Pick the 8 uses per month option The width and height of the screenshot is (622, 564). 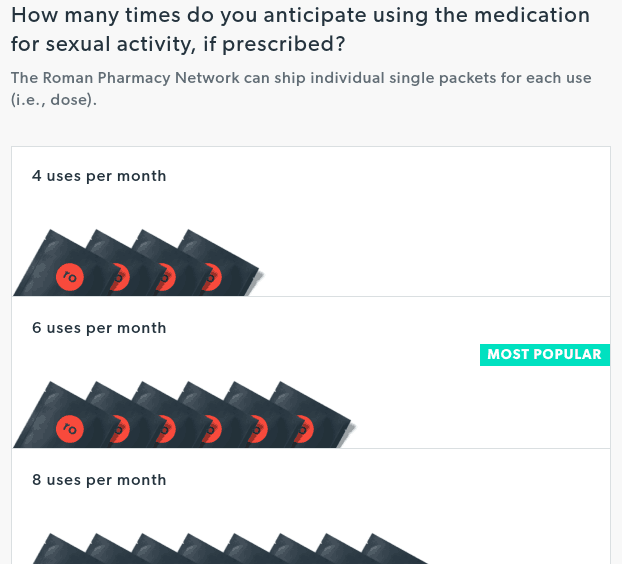click(99, 480)
